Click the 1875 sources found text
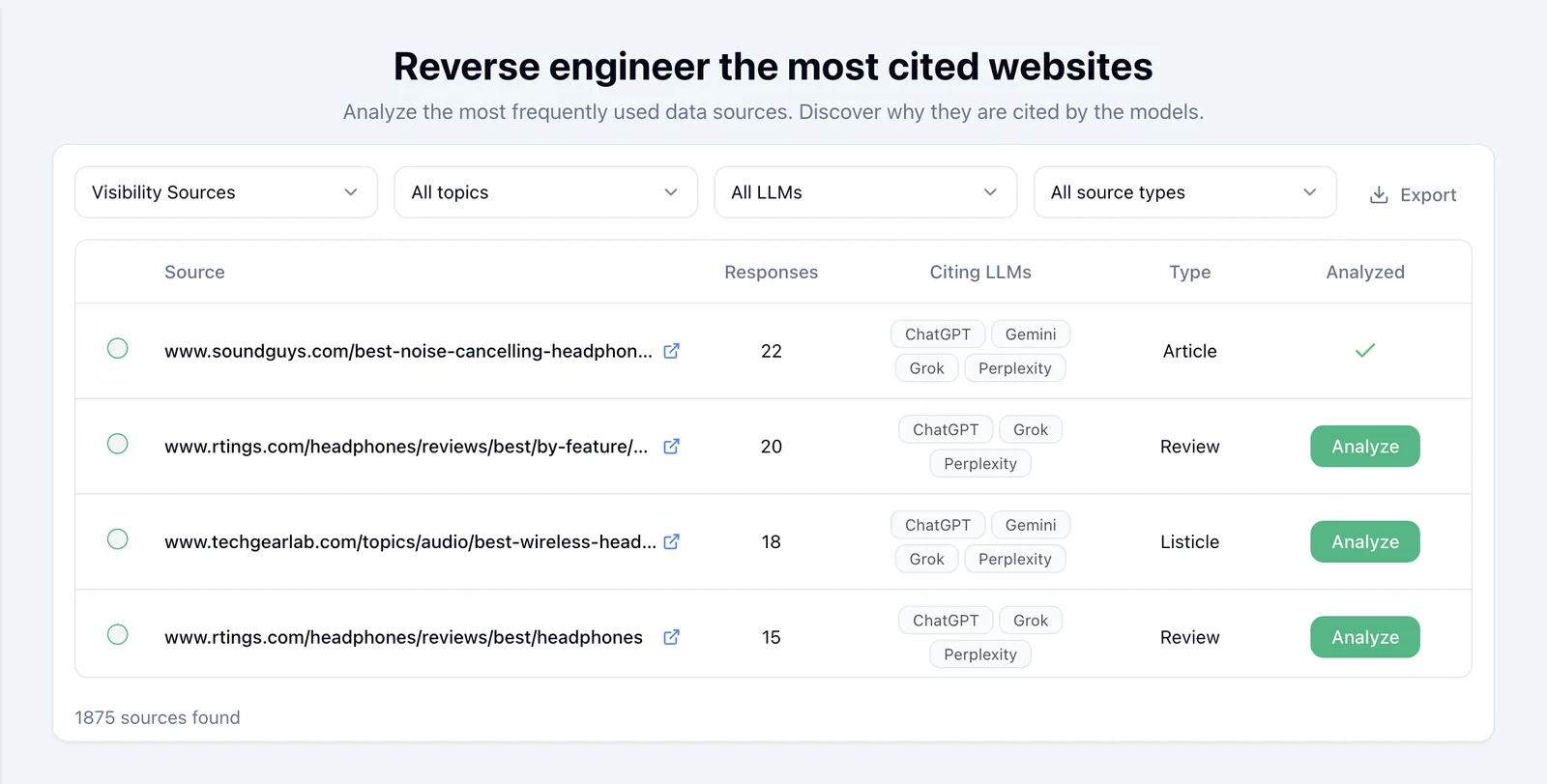The height and width of the screenshot is (784, 1547). [158, 717]
